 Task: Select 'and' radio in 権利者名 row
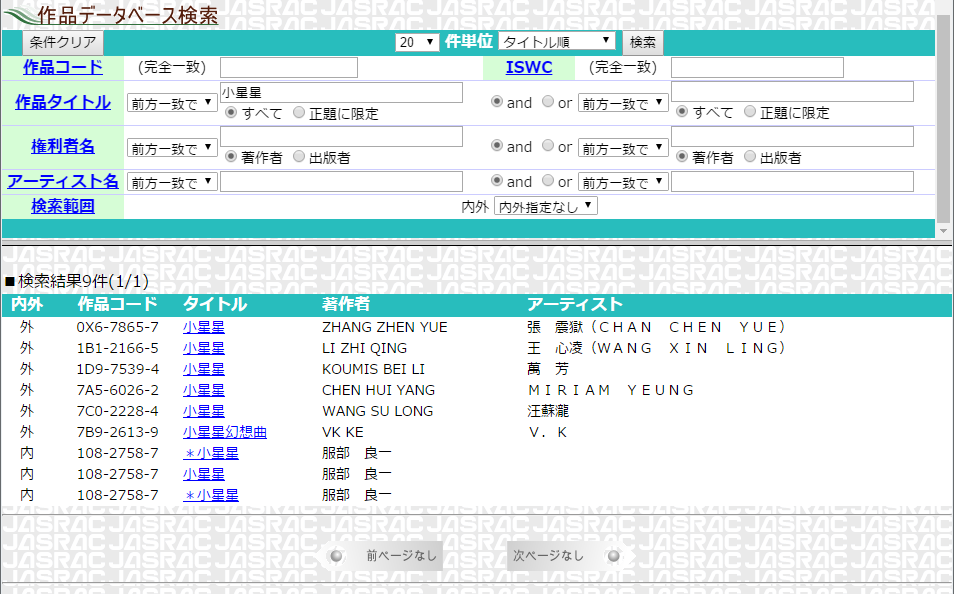[x=497, y=145]
